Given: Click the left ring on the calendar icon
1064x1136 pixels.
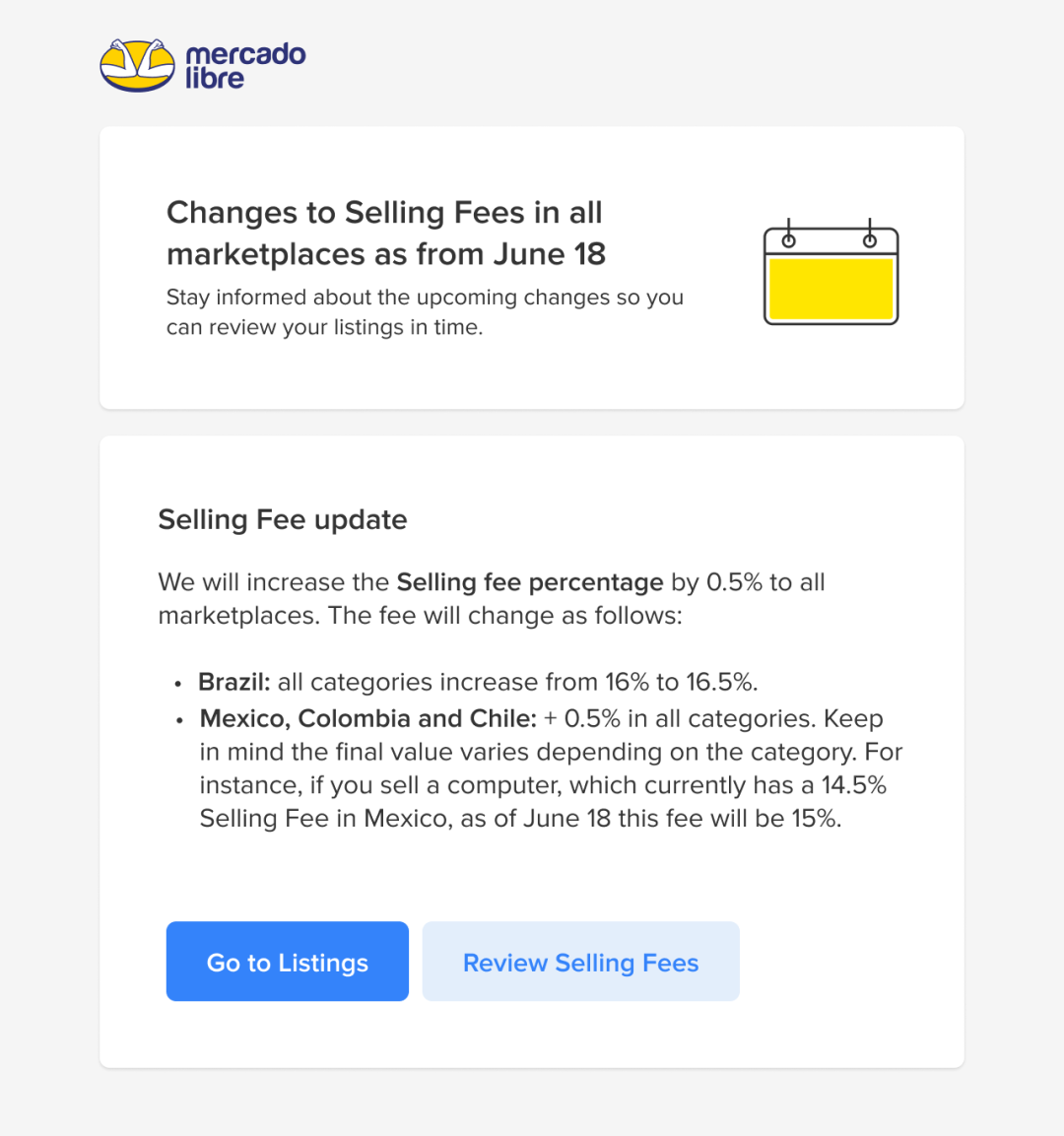Looking at the screenshot, I should pyautogui.click(x=788, y=239).
